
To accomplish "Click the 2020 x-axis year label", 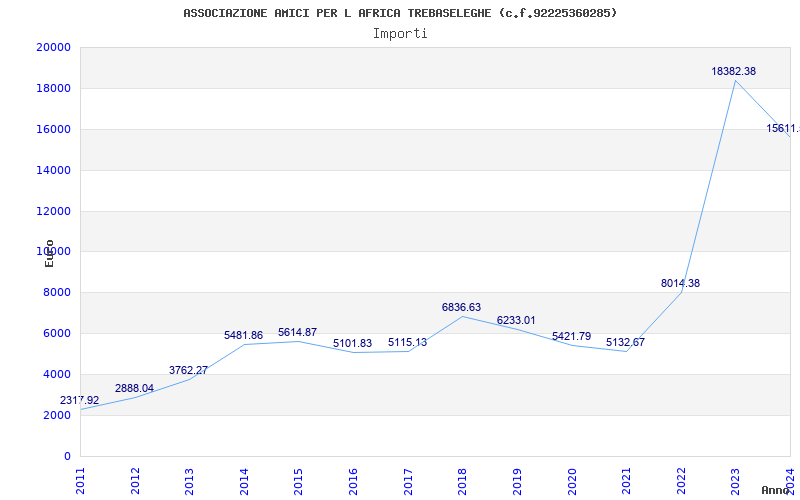I will (x=571, y=481).
